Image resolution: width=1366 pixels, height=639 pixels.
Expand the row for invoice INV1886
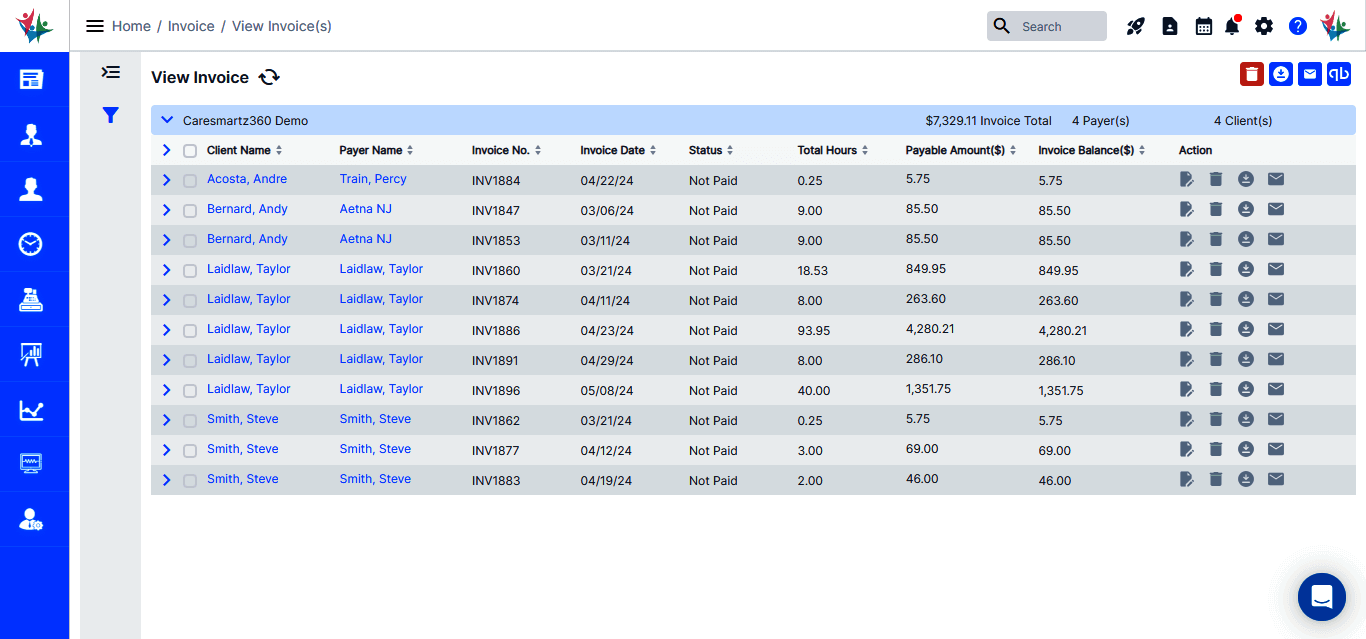(167, 330)
